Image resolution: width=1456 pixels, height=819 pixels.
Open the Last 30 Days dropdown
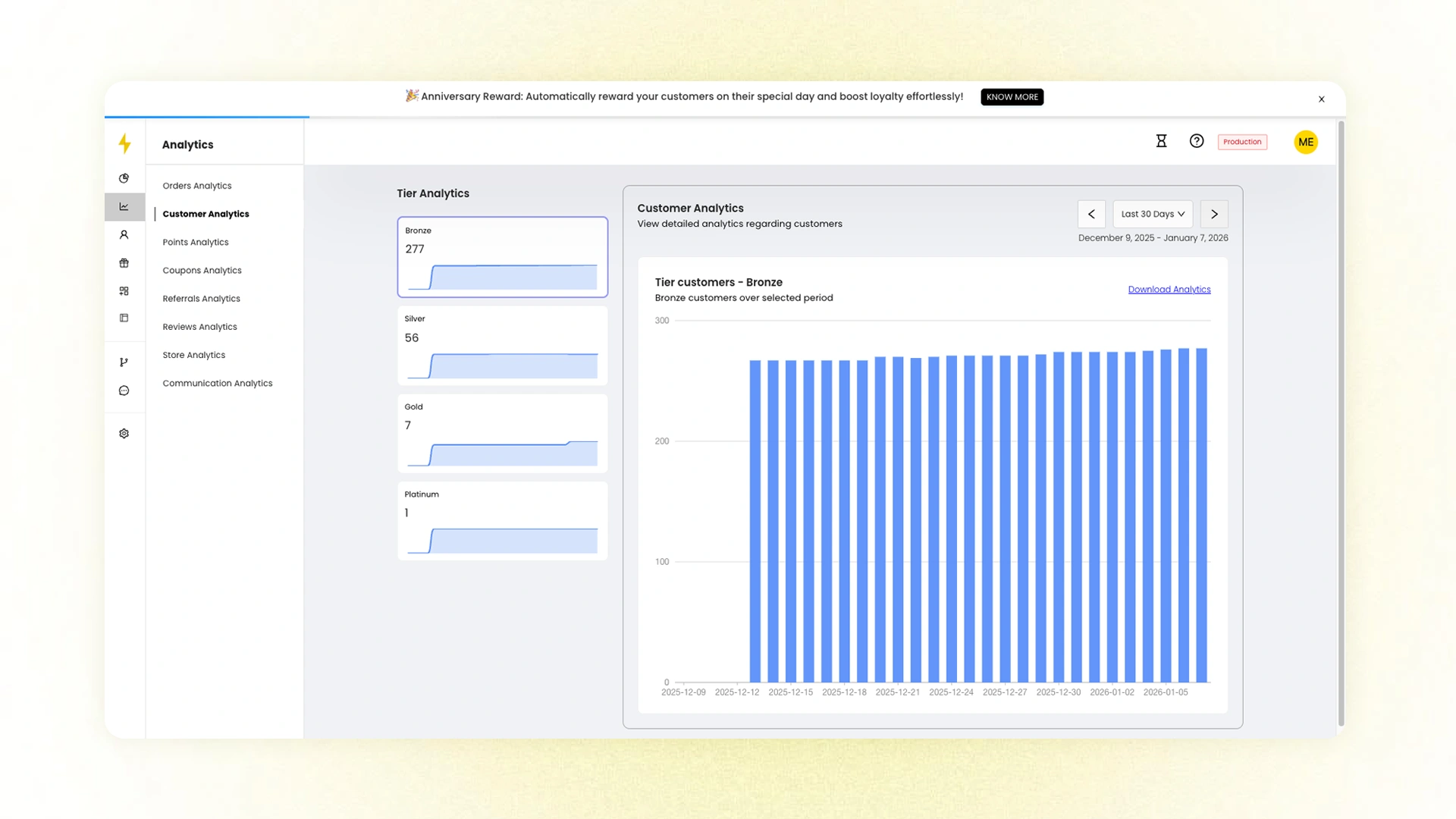[x=1152, y=214]
